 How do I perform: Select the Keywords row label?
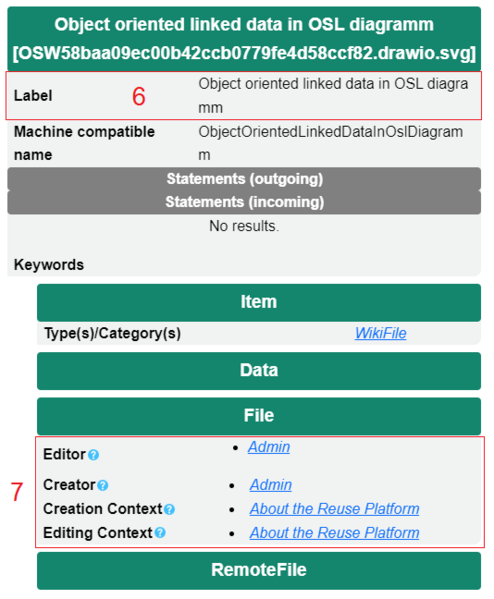(x=49, y=265)
